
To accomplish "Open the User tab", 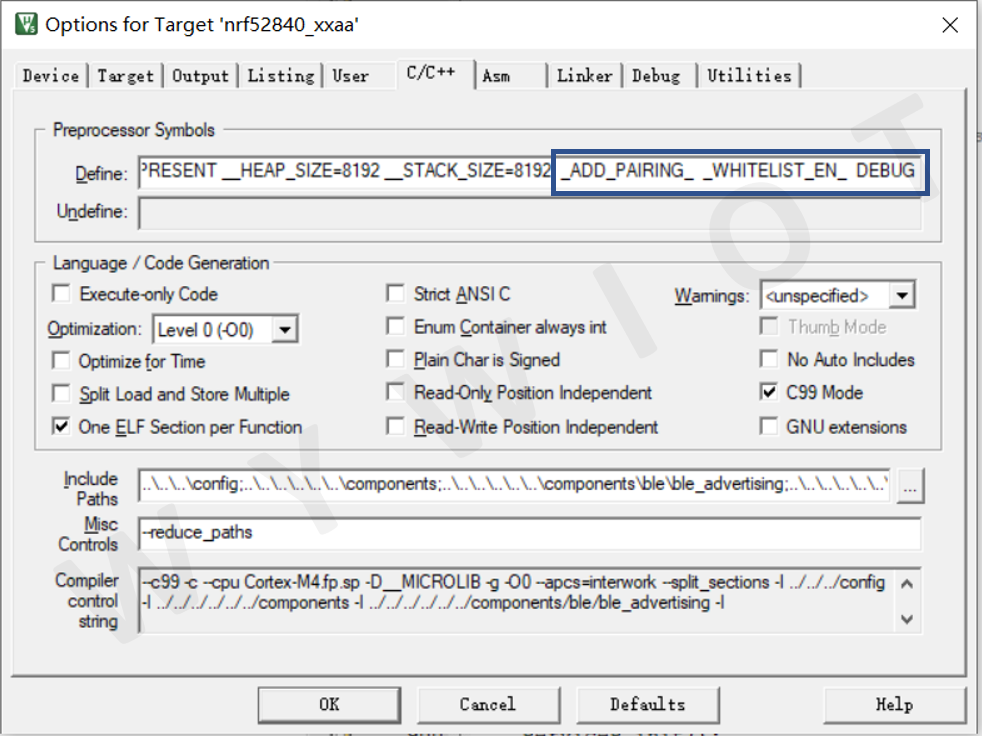I will point(351,76).
